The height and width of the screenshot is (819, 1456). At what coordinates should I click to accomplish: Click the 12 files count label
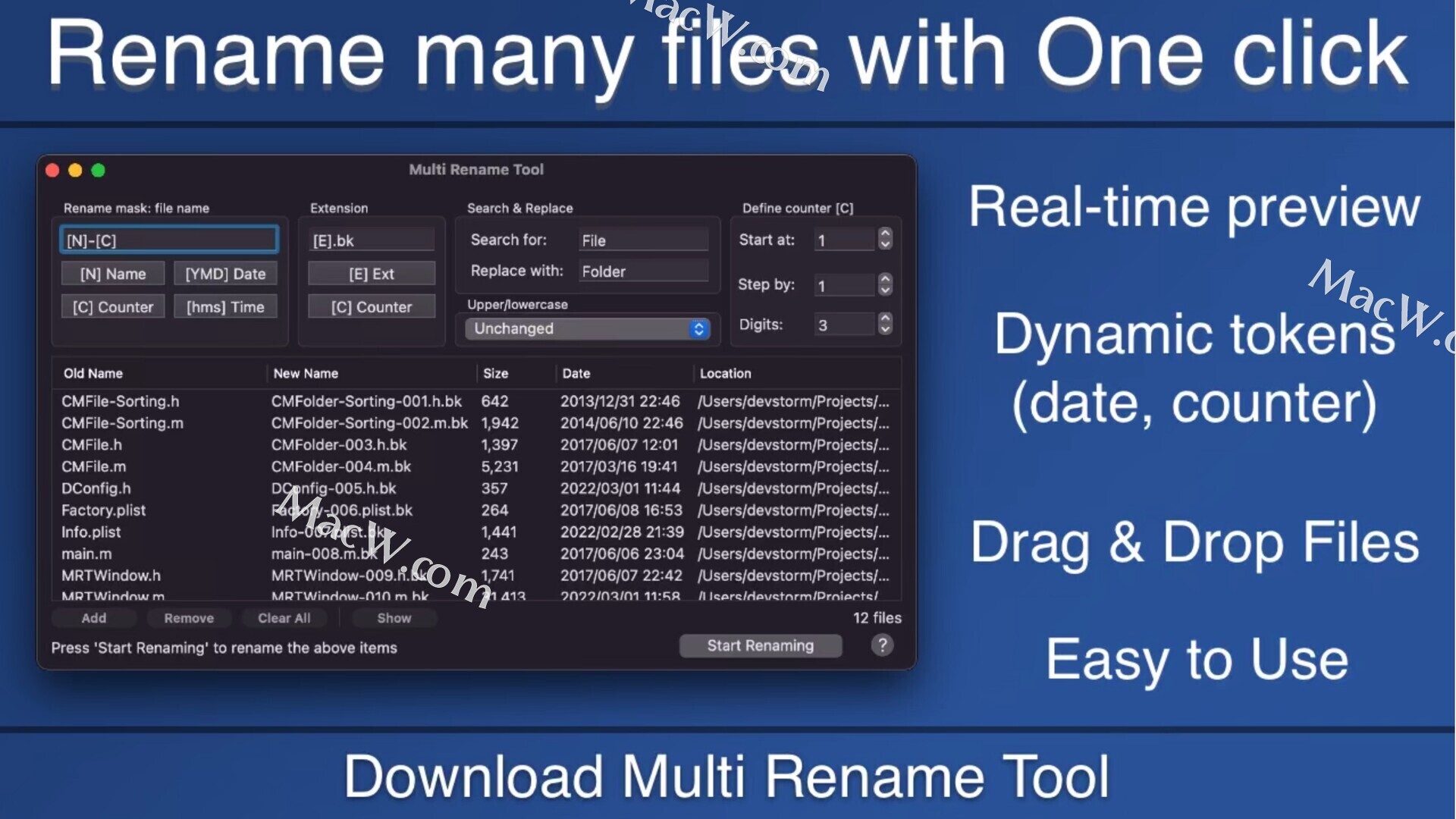[877, 618]
